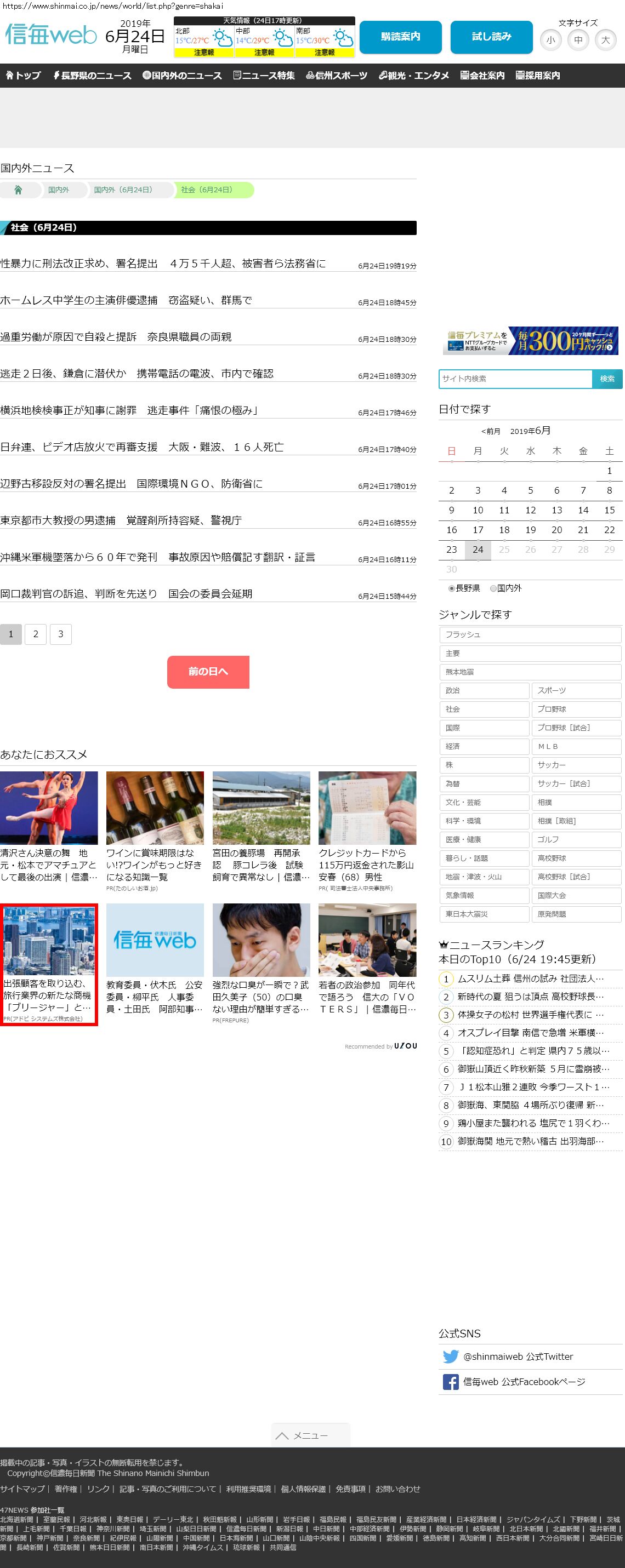
Task: Go to previous month in calendar
Action: pyautogui.click(x=490, y=432)
